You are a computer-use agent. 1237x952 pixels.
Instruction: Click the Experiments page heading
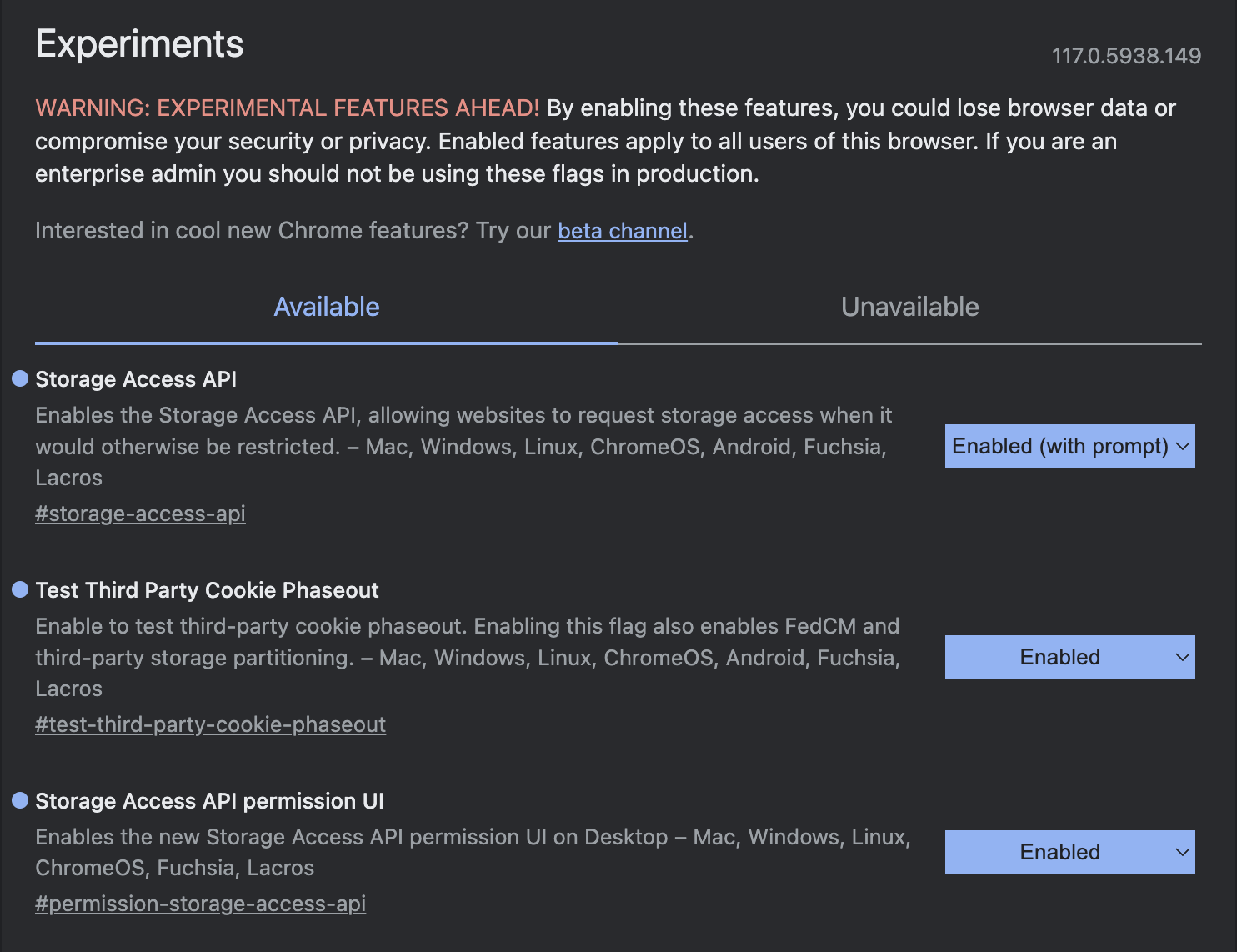point(138,43)
